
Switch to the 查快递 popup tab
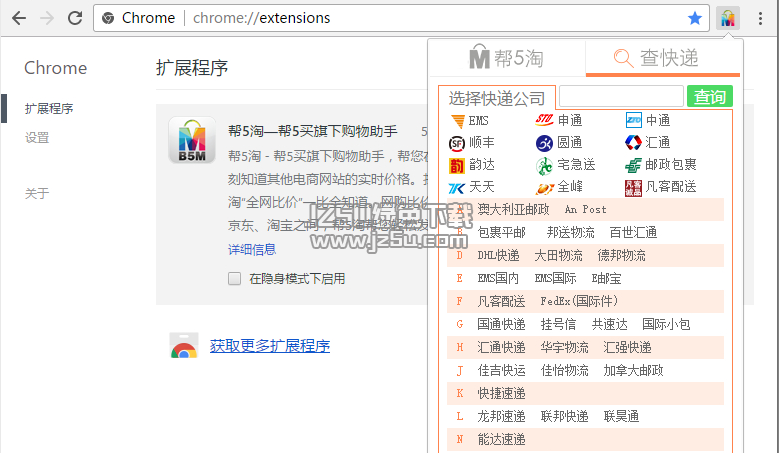[663, 58]
